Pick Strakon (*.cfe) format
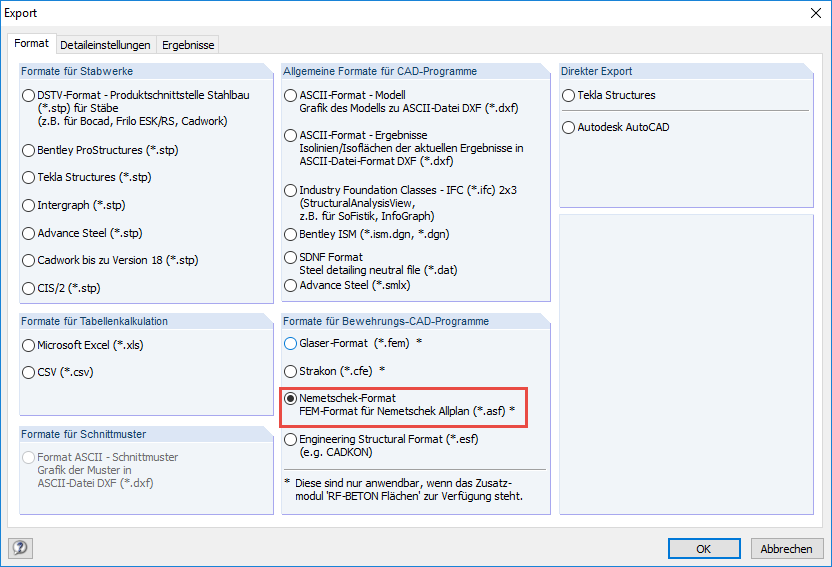Viewport: 832px width, 567px height. tap(291, 371)
